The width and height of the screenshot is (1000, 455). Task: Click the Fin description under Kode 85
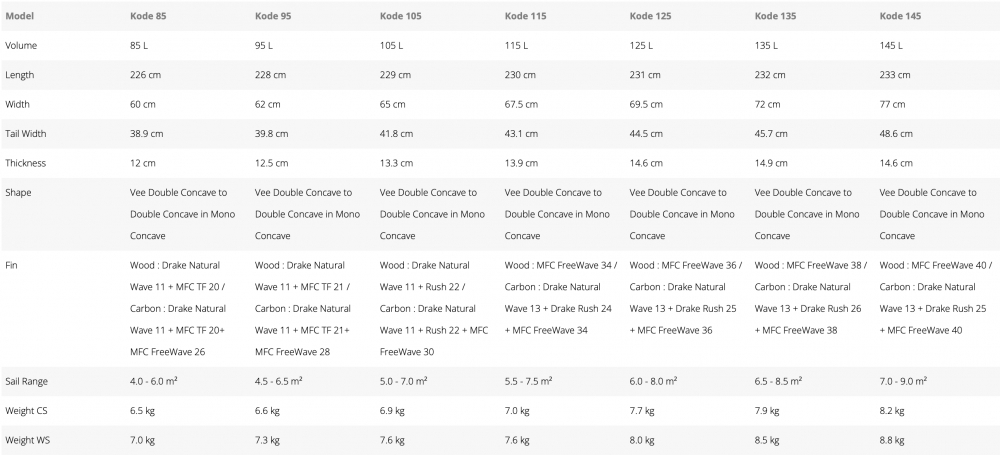pos(180,308)
